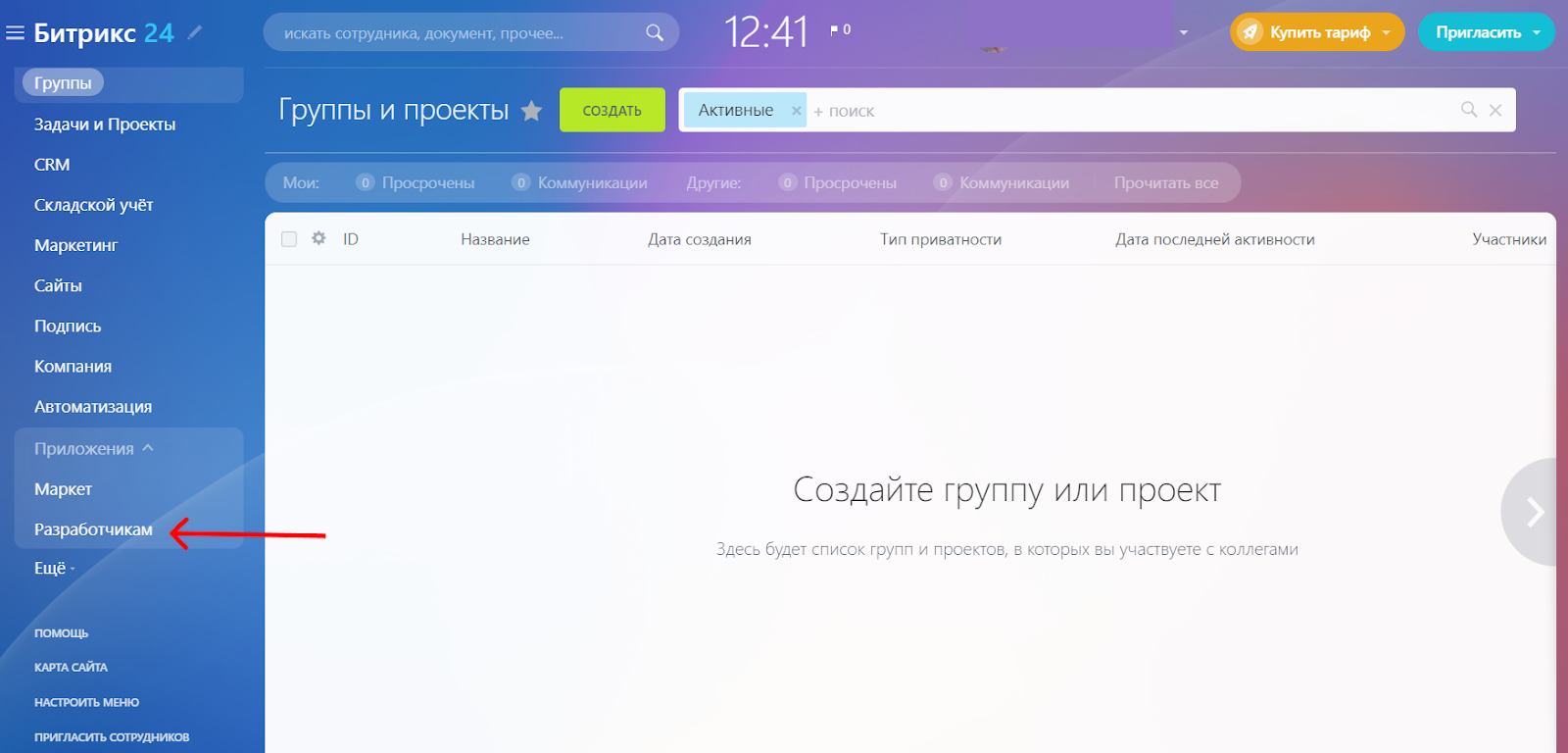Open the Купить тариф dropdown arrow
This screenshot has width=1568, height=753.
[x=1386, y=32]
